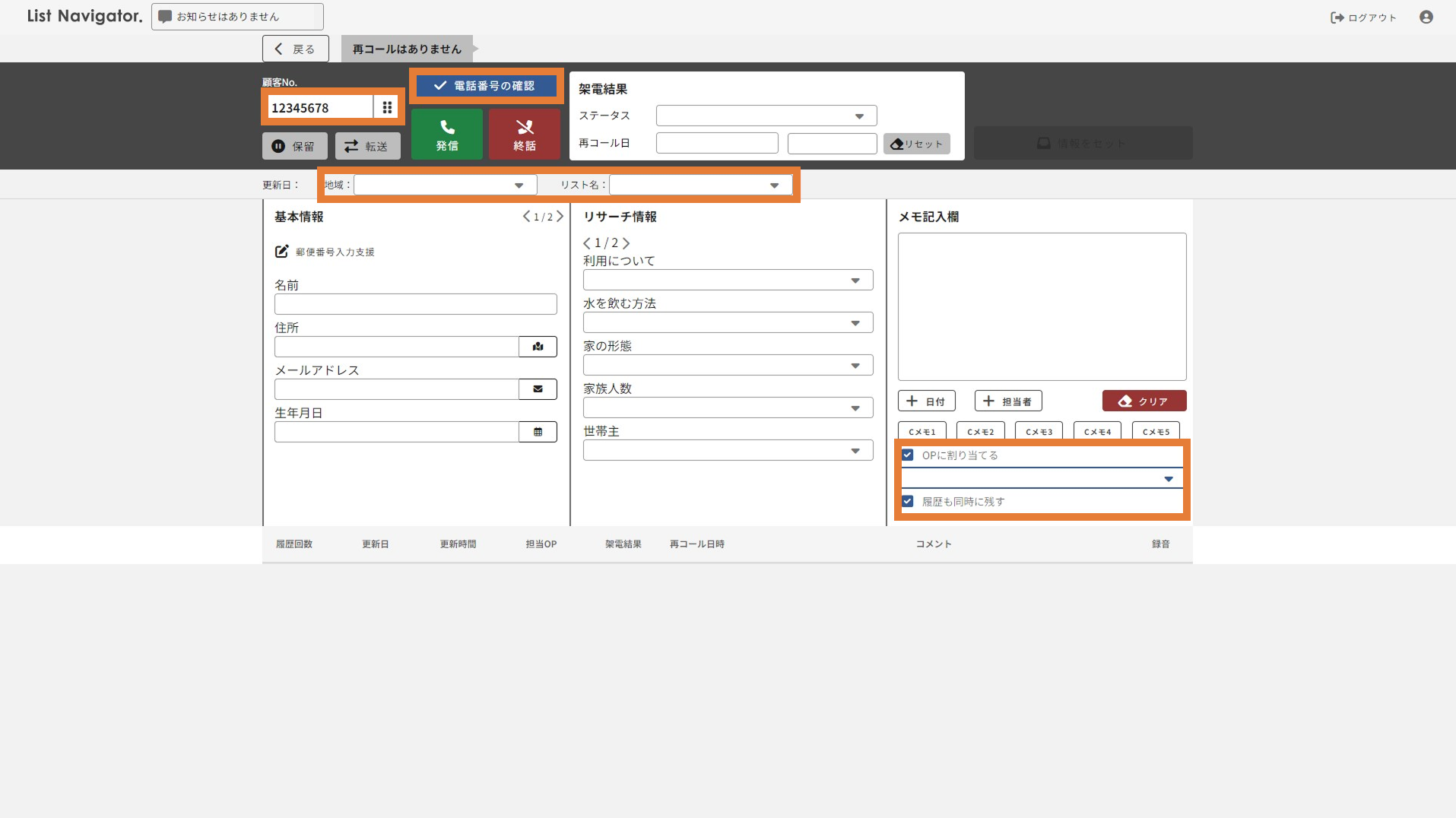The width and height of the screenshot is (1456, 818).
Task: Click the dial pad icon beside customer number
Action: [x=387, y=107]
